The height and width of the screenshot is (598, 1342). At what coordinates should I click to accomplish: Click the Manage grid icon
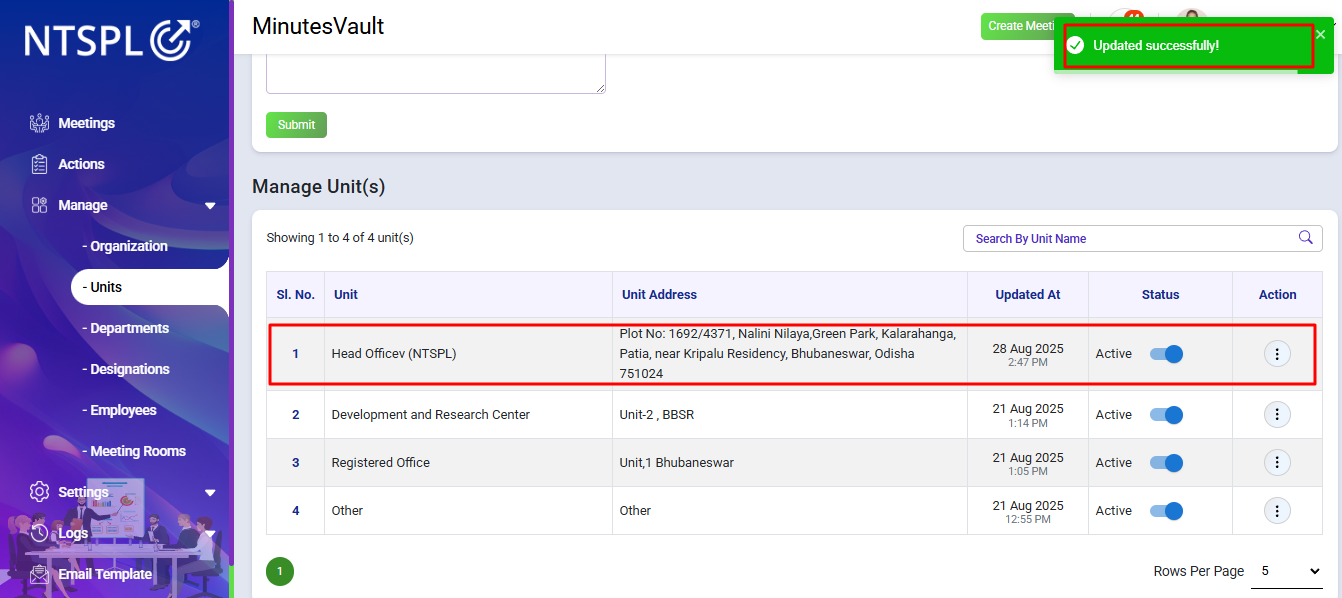pos(39,205)
